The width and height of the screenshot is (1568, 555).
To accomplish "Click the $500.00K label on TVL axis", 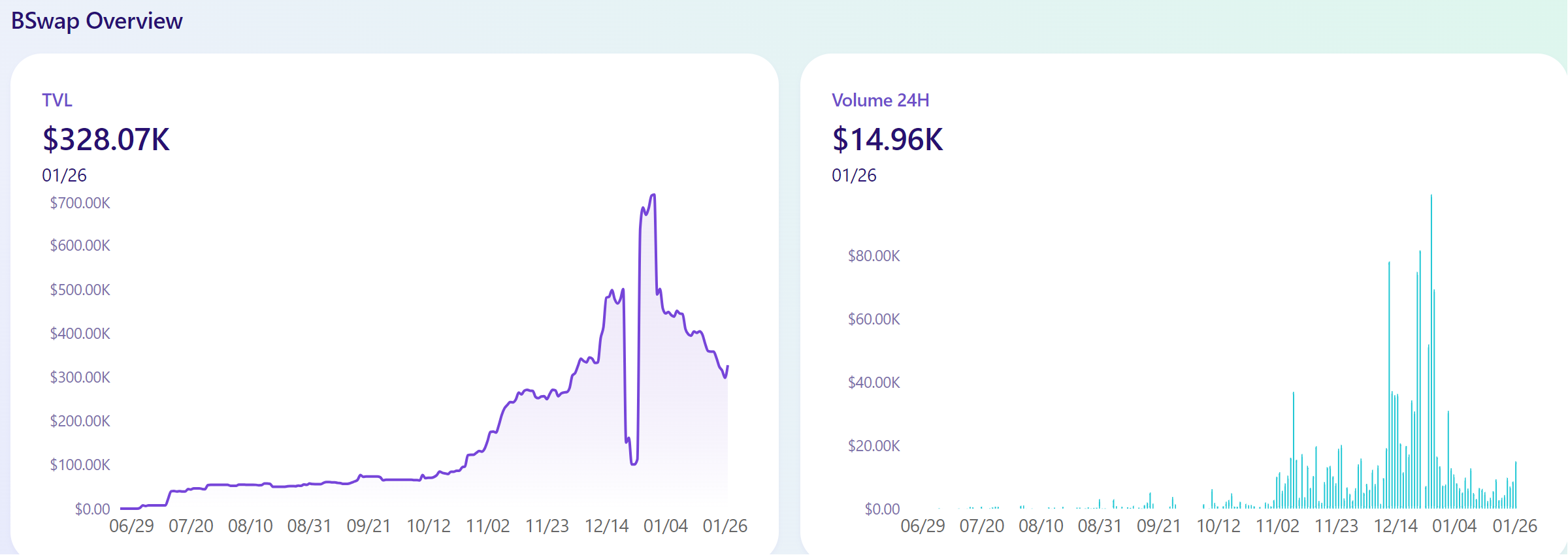I will pyautogui.click(x=80, y=290).
